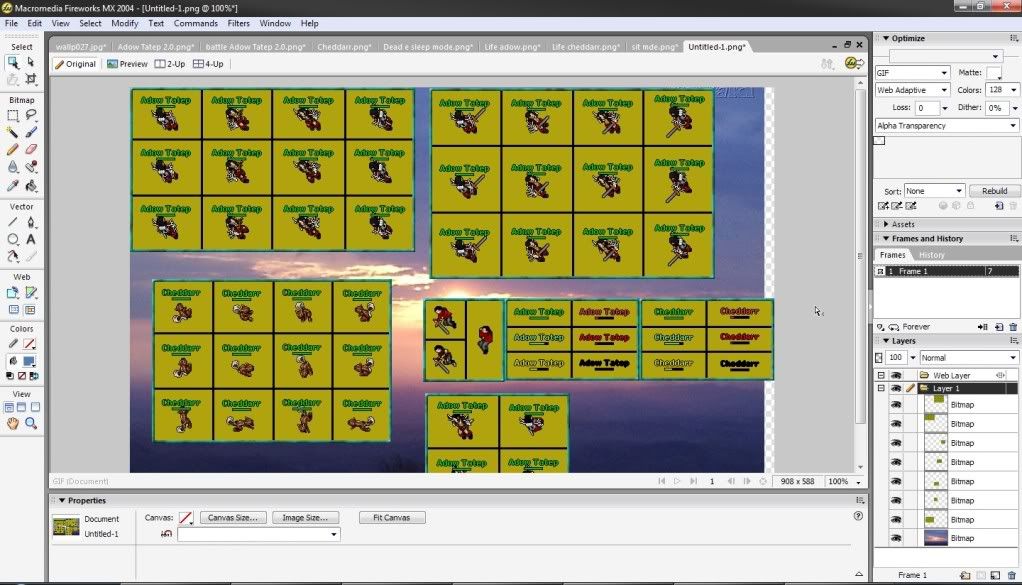
Task: Hide the Web Layer using eye icon
Action: (895, 375)
